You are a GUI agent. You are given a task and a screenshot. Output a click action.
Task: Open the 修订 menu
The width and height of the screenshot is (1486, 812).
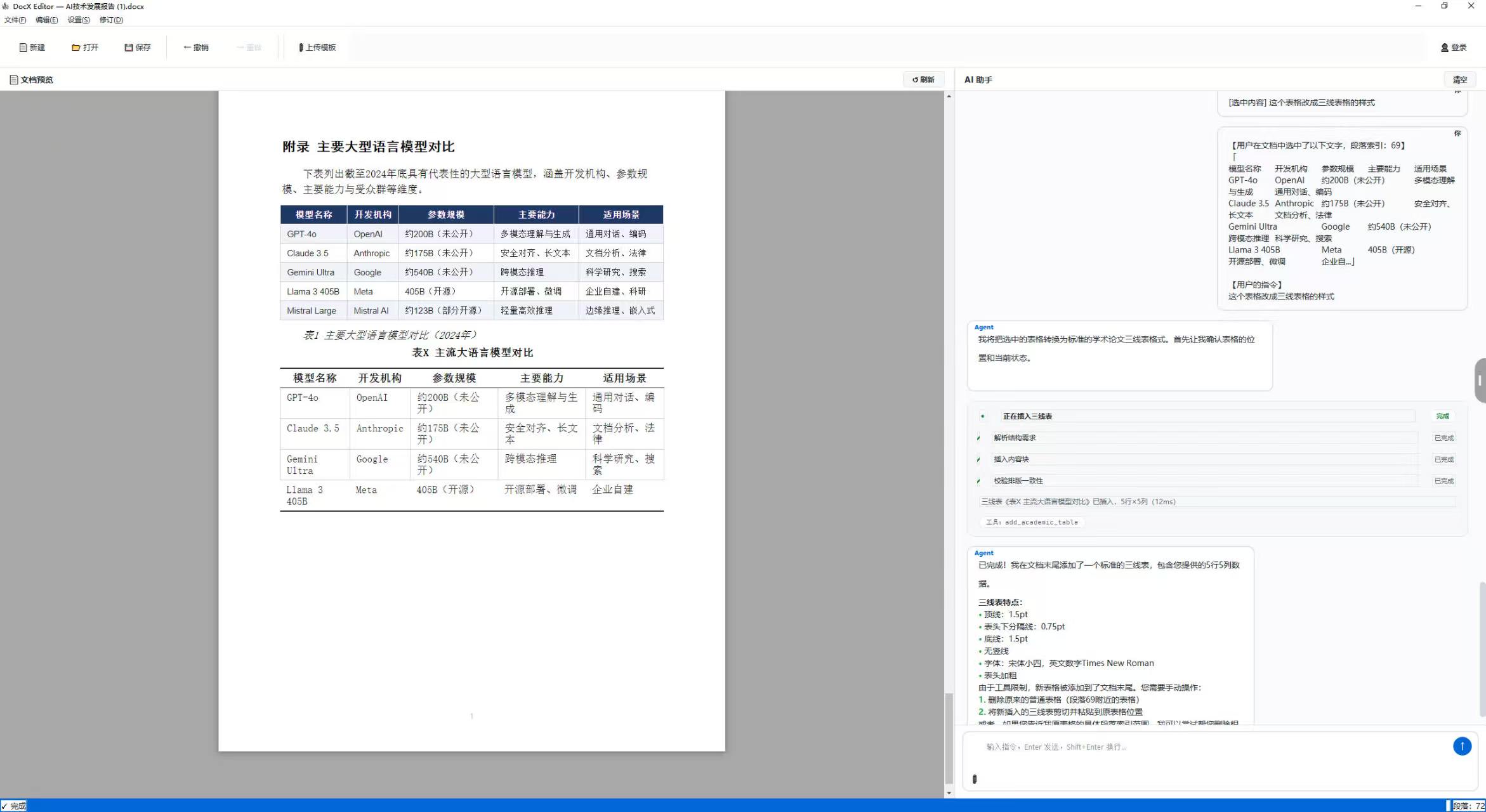111,20
